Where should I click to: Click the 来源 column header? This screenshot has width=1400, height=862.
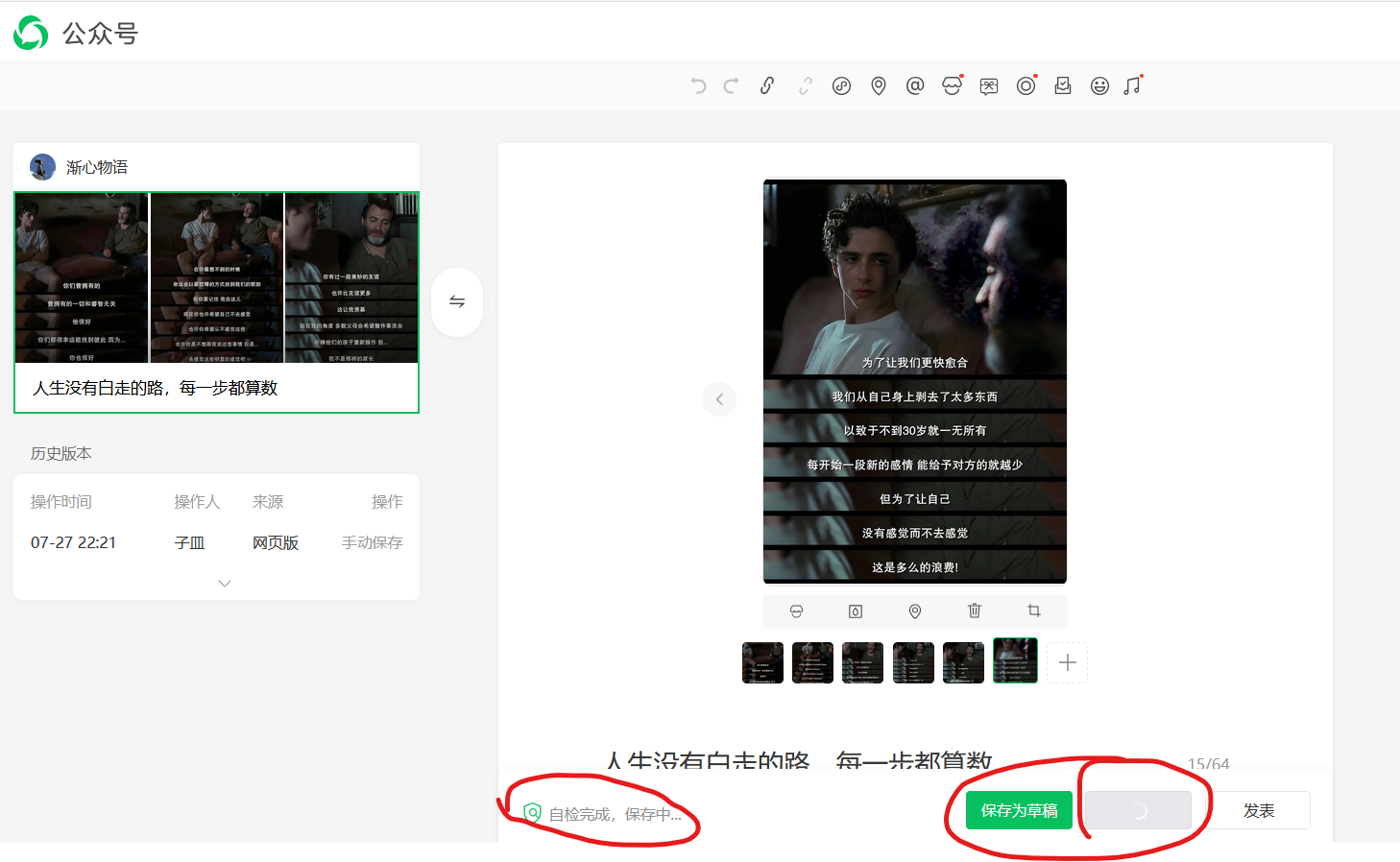[x=268, y=501]
